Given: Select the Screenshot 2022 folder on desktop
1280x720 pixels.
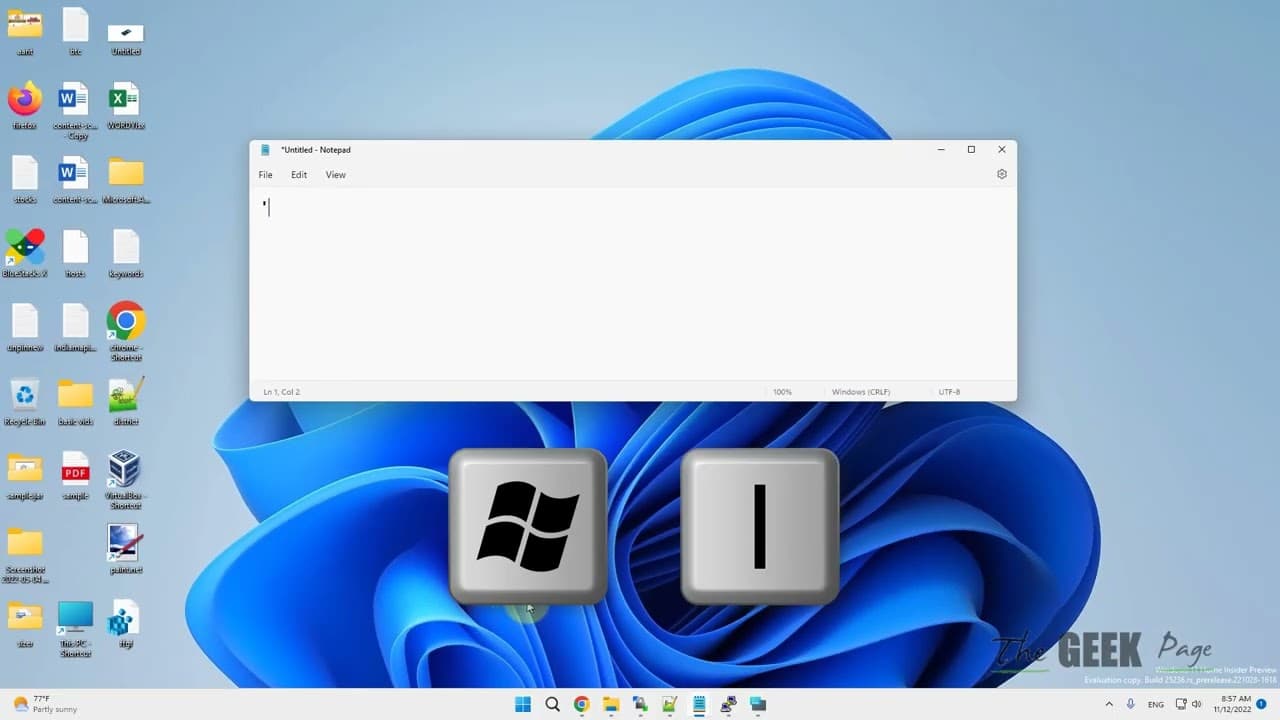Looking at the screenshot, I should (x=25, y=554).
